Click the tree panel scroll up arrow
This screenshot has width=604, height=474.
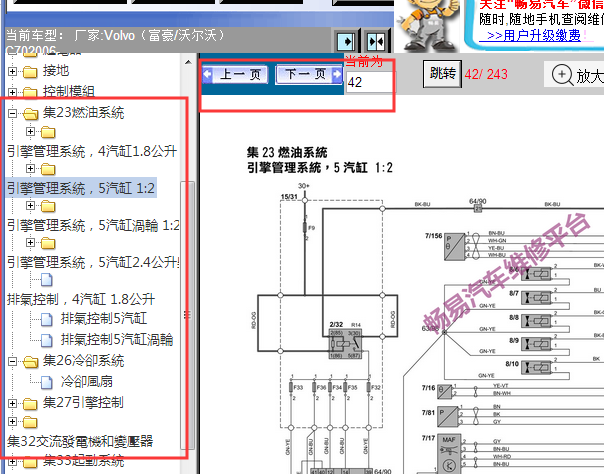click(x=188, y=62)
